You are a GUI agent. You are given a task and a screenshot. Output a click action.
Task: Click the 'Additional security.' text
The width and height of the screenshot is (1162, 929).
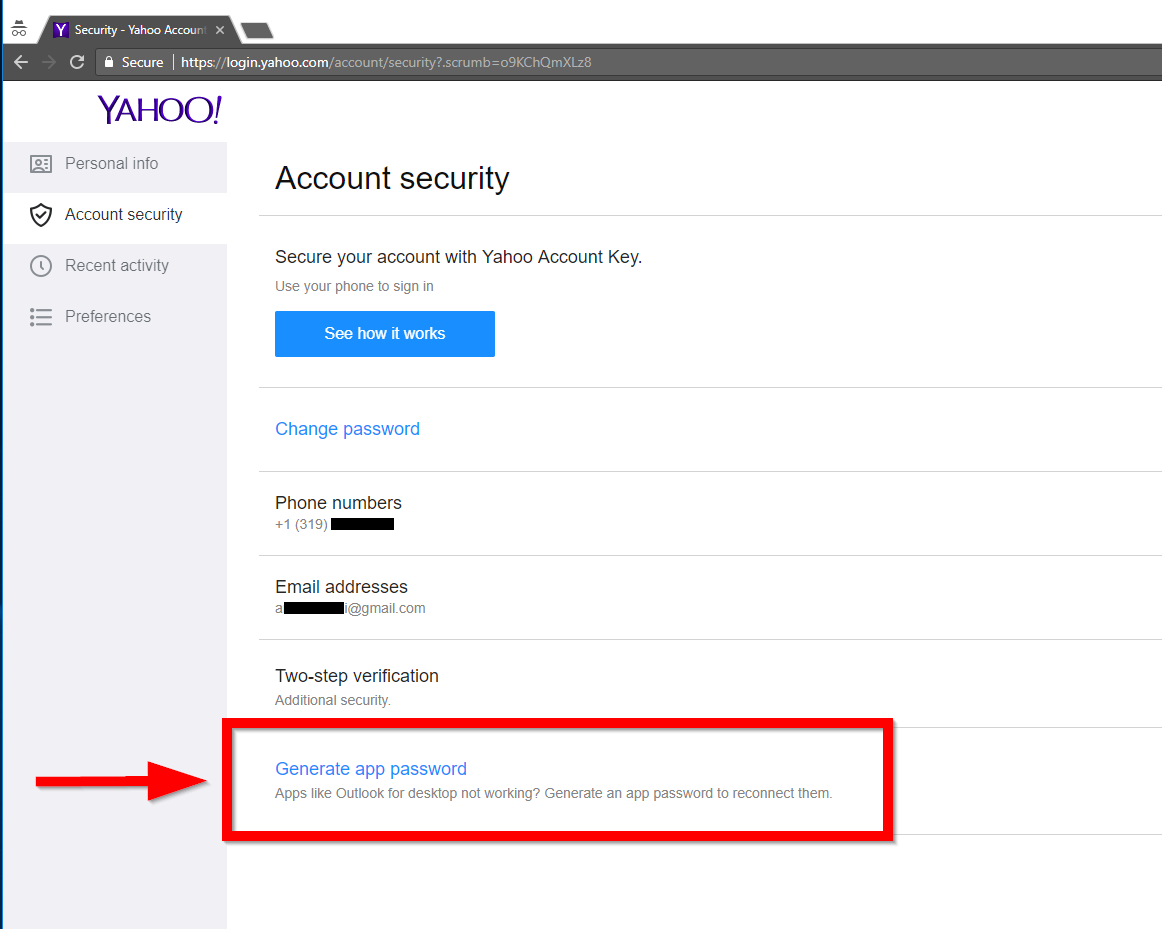coord(333,700)
